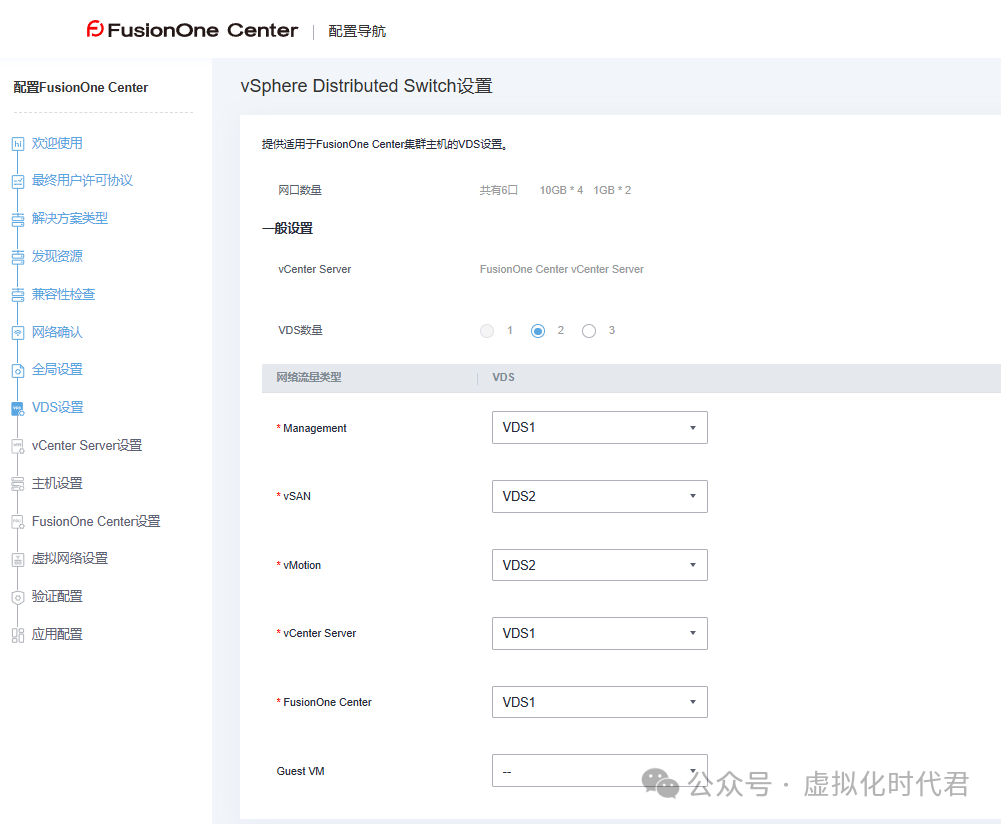Viewport: 1001px width, 824px height.
Task: Go to 欢迎使用 step
Action: point(57,144)
